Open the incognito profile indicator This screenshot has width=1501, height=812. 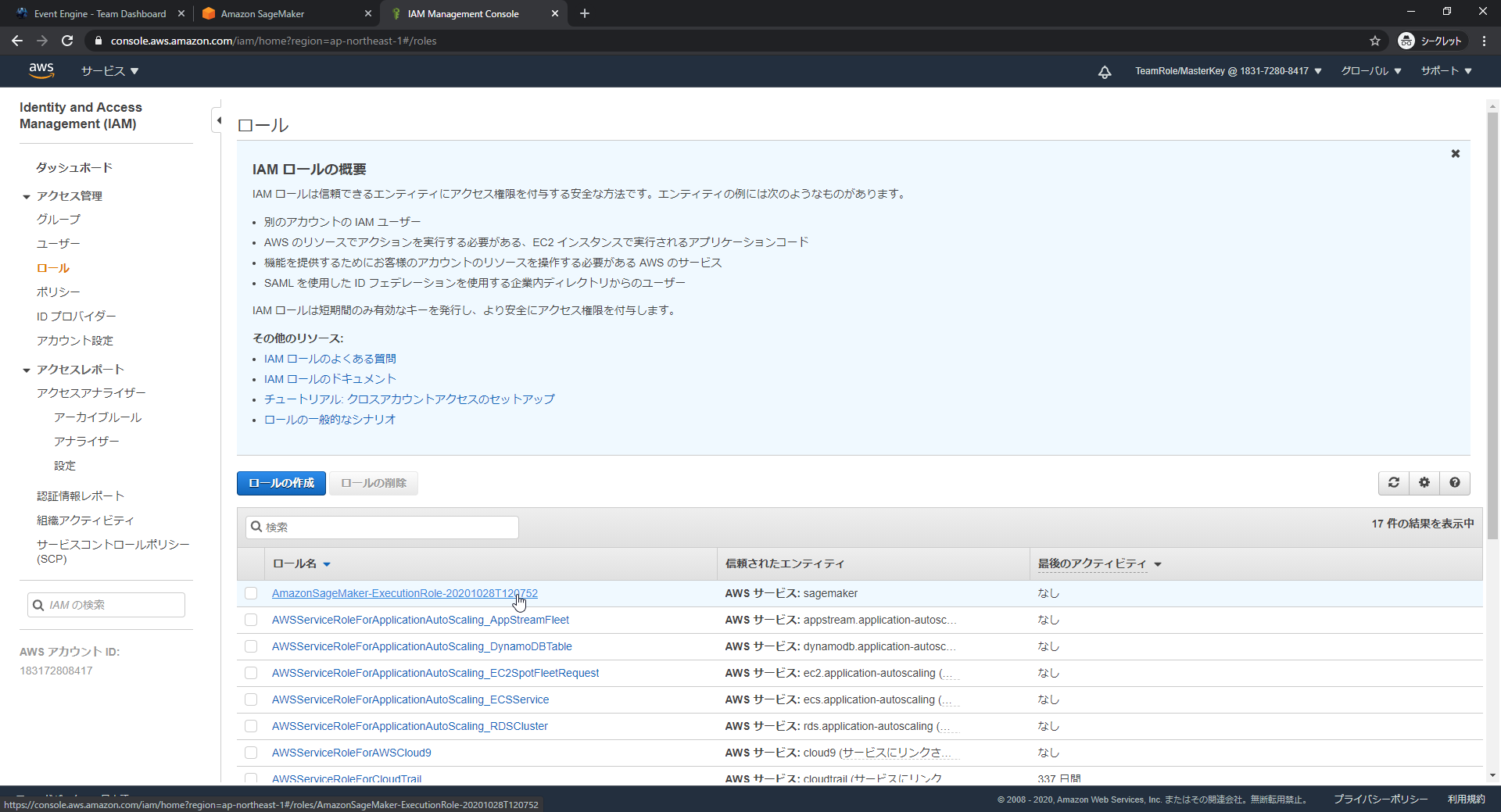click(x=1430, y=41)
